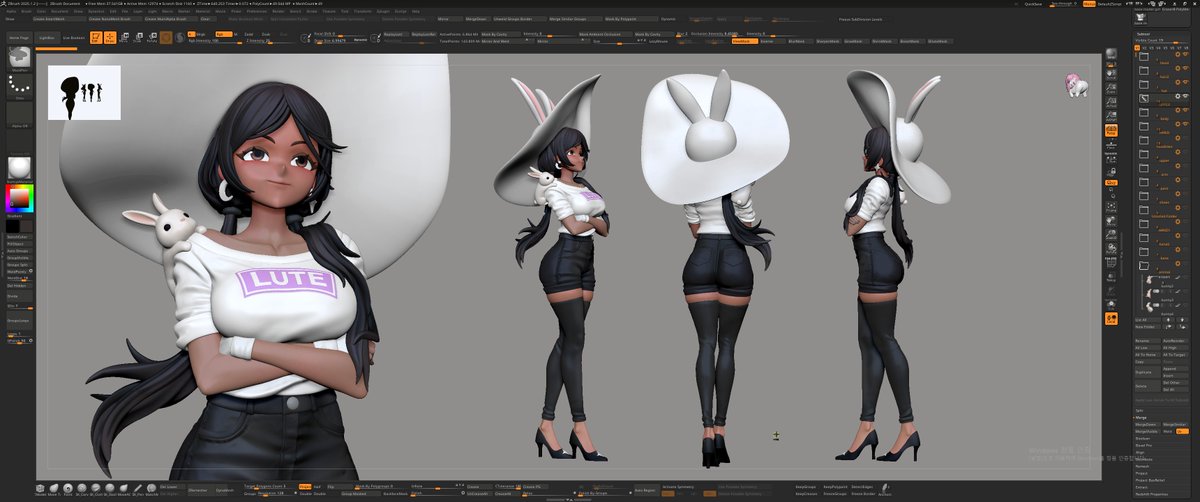The image size is (1200, 502).
Task: Open the Texture Off selector
Action: pyautogui.click(x=20, y=142)
